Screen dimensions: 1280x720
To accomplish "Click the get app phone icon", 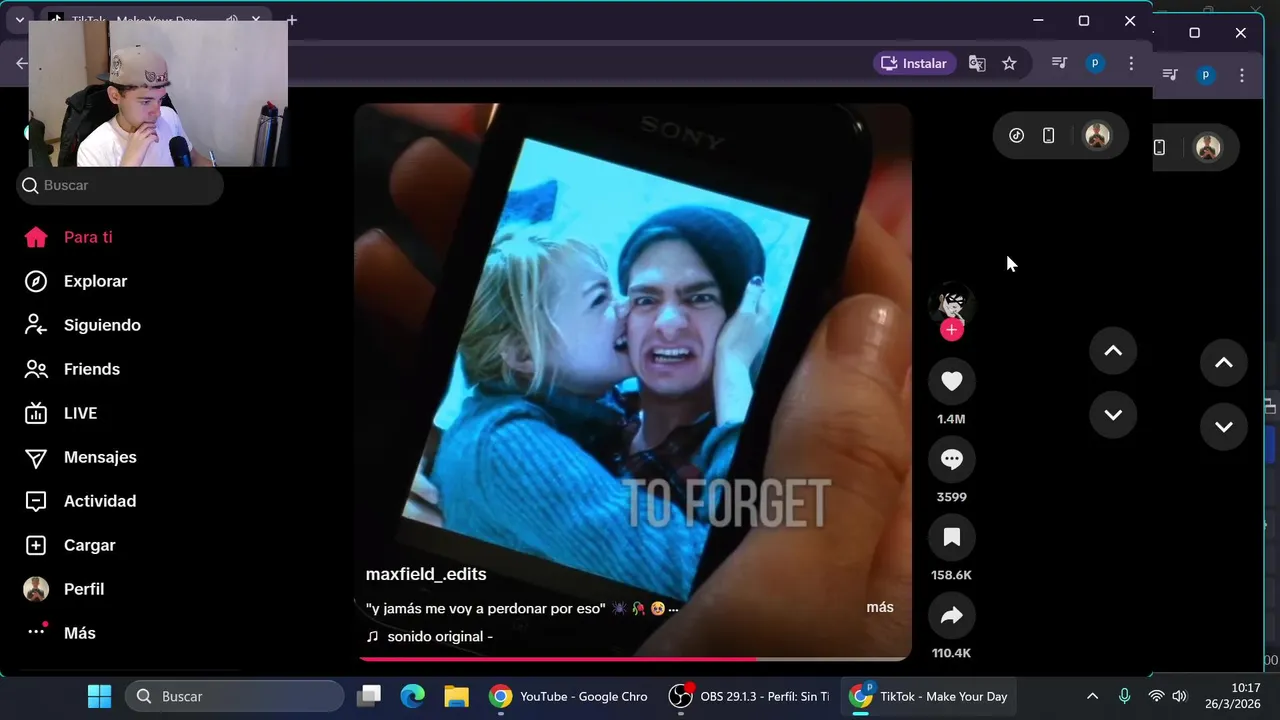I will (1048, 135).
